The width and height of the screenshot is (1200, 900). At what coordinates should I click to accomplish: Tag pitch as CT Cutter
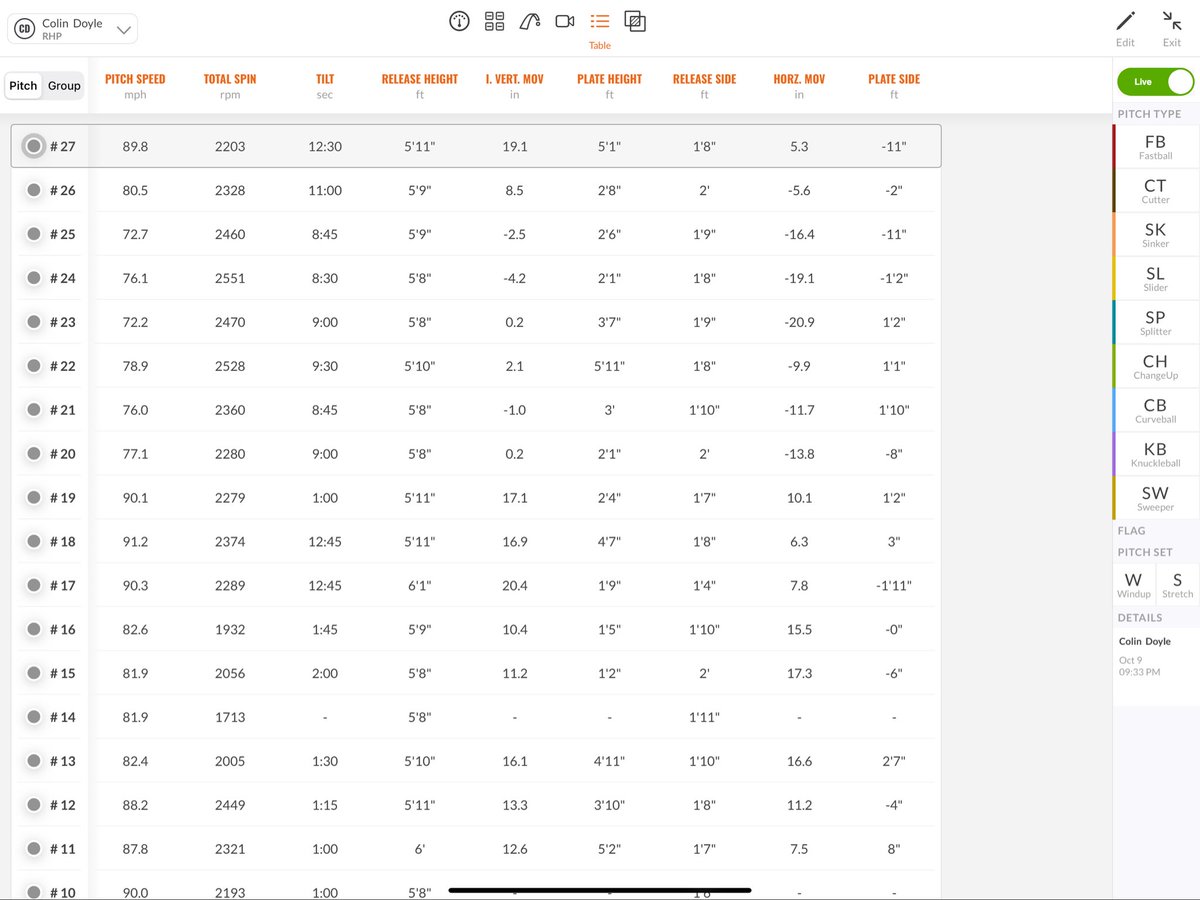(1155, 190)
